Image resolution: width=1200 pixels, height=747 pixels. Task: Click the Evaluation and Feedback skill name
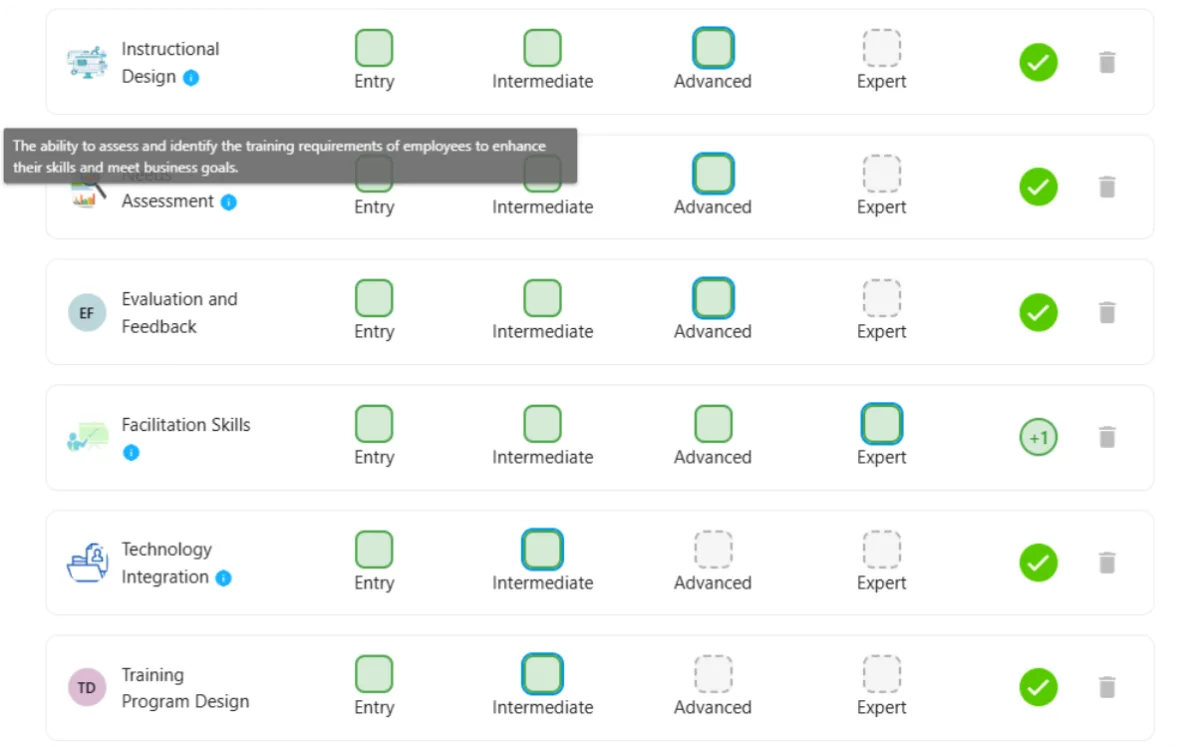coord(179,312)
